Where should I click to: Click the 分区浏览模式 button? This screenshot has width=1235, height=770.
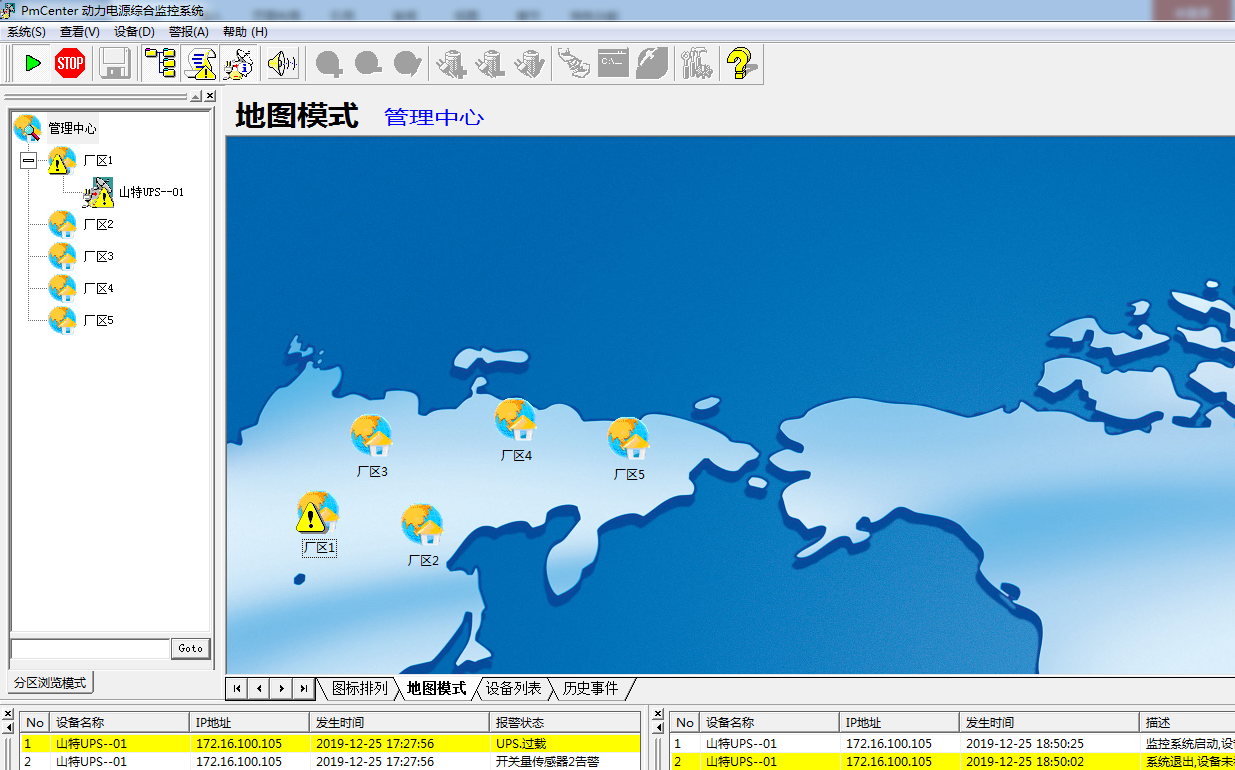pos(50,683)
